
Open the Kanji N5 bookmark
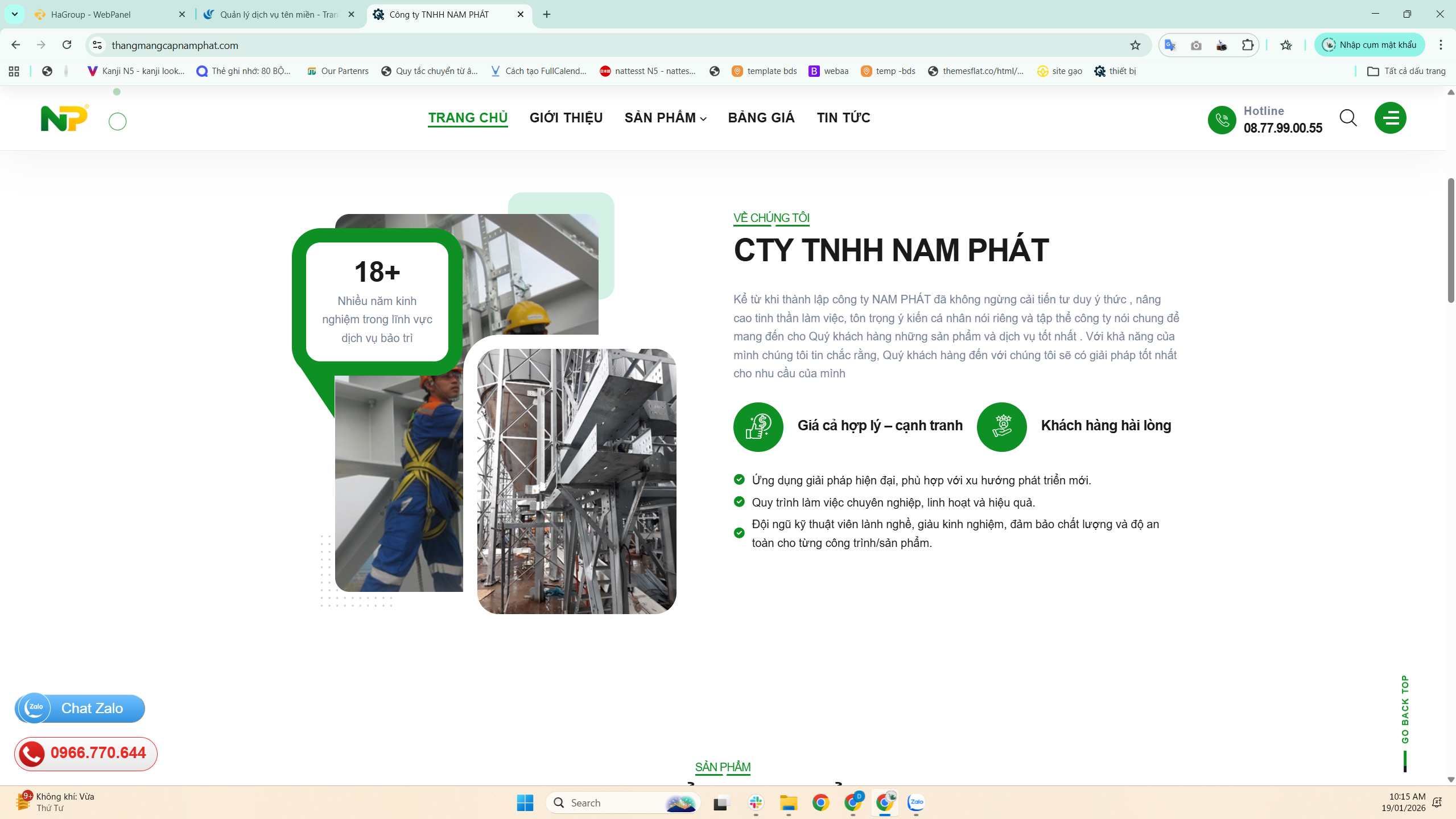(x=135, y=71)
